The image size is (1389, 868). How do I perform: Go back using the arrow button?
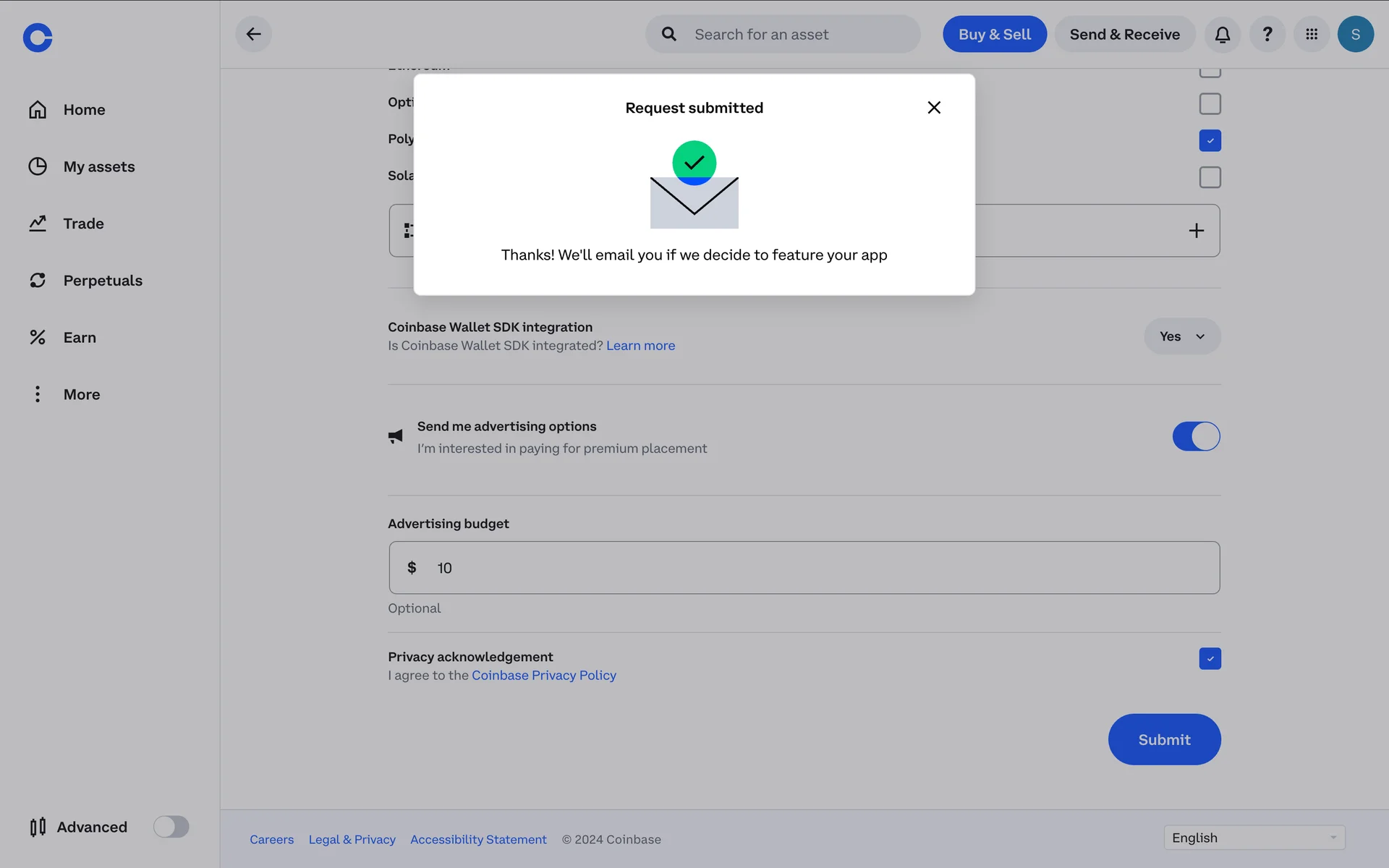click(x=253, y=34)
